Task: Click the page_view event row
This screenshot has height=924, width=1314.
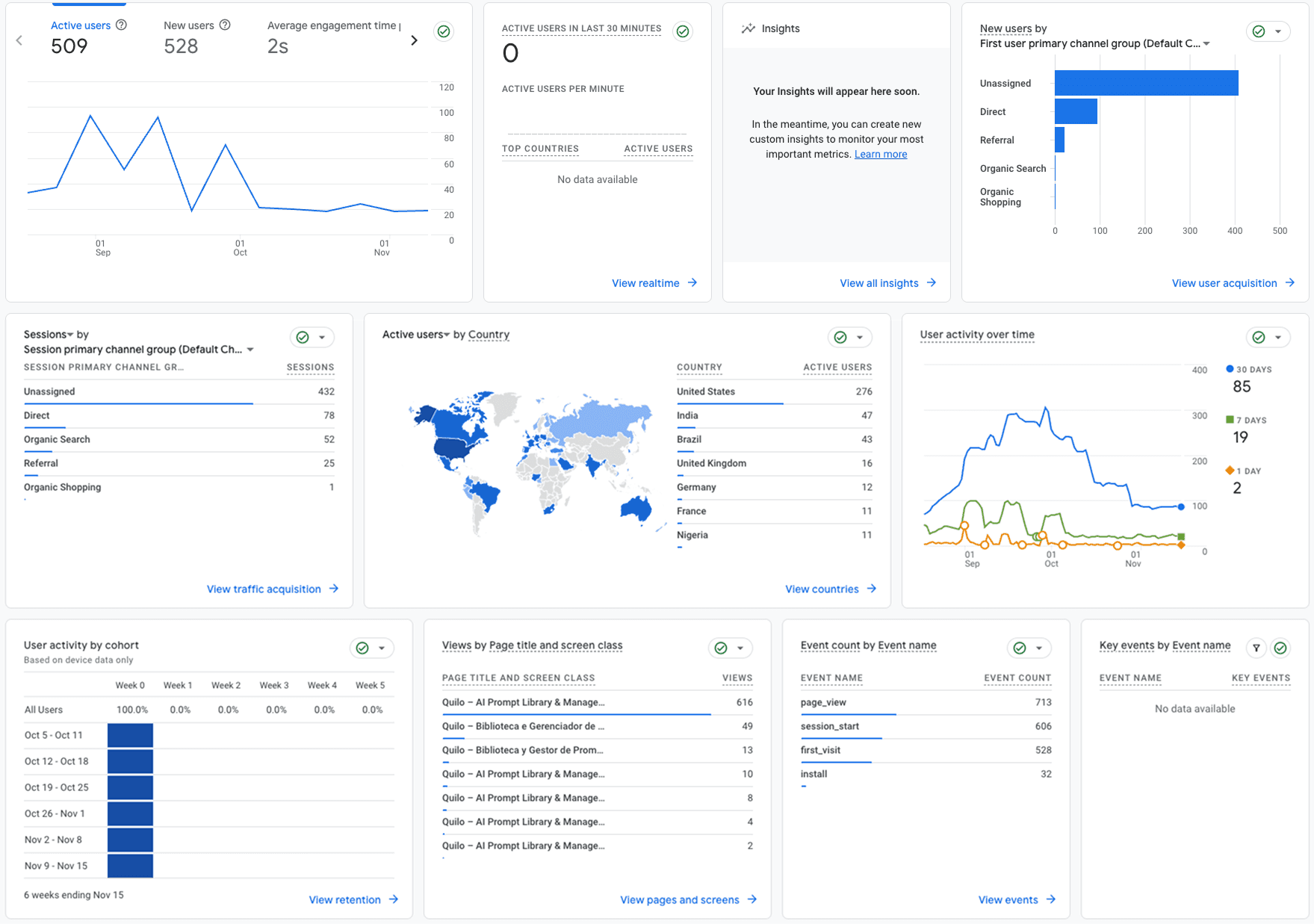Action: point(926,702)
